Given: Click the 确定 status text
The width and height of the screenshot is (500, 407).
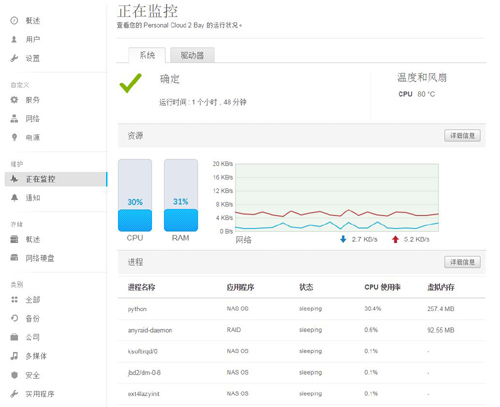Looking at the screenshot, I should coord(170,79).
